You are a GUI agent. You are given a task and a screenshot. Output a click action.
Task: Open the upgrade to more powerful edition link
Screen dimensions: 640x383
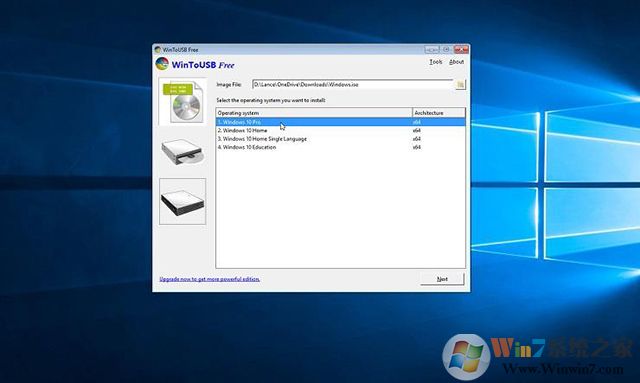[209, 279]
